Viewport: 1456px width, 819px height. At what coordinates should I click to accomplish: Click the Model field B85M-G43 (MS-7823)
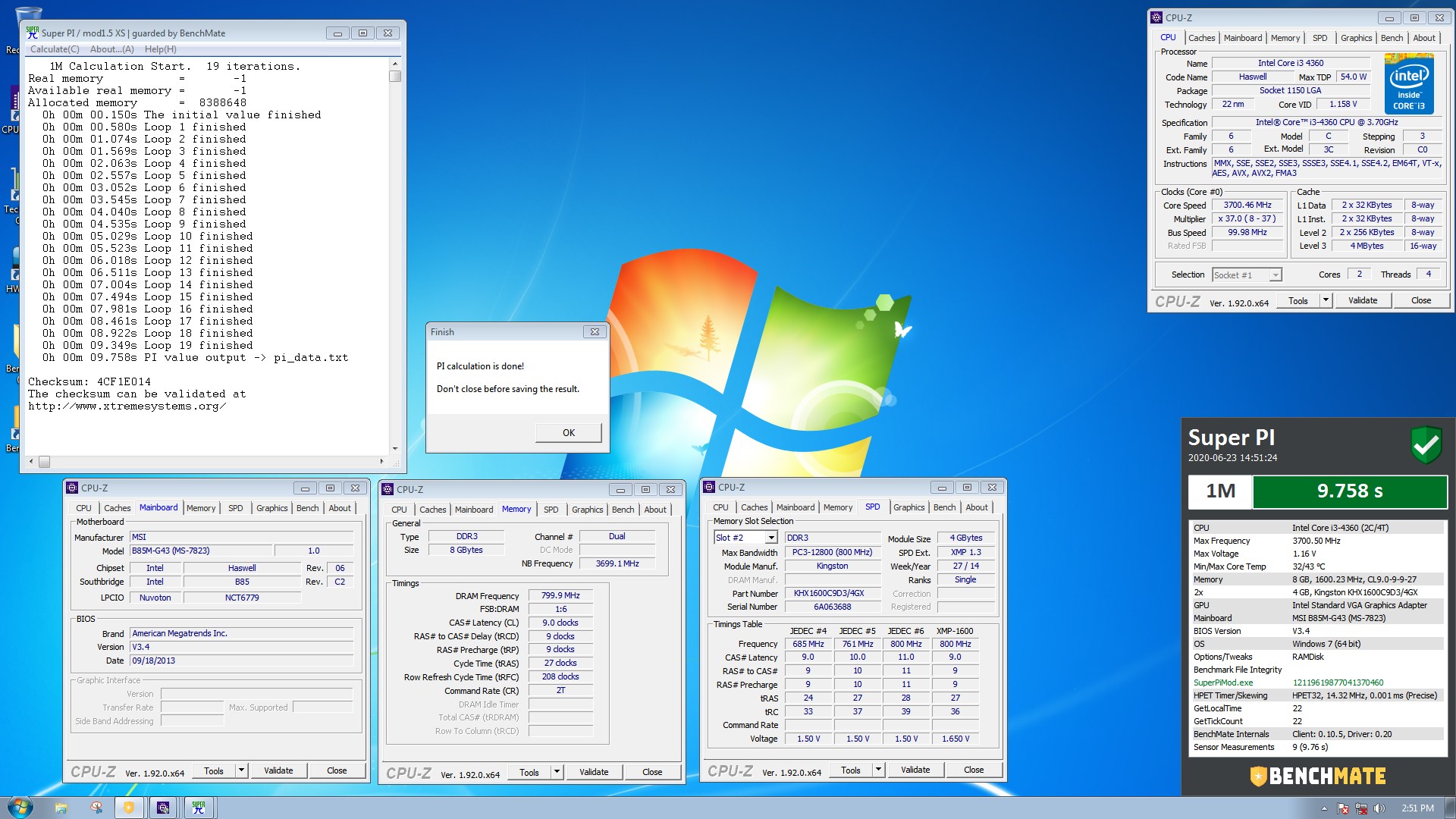[x=200, y=551]
